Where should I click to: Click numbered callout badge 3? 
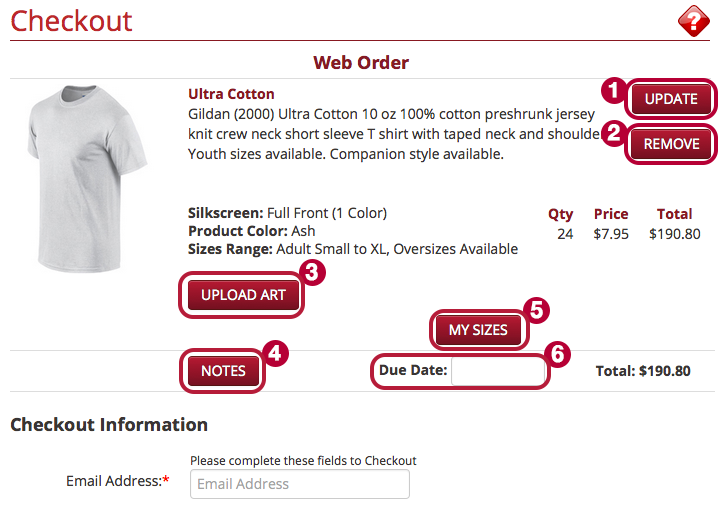[x=312, y=272]
